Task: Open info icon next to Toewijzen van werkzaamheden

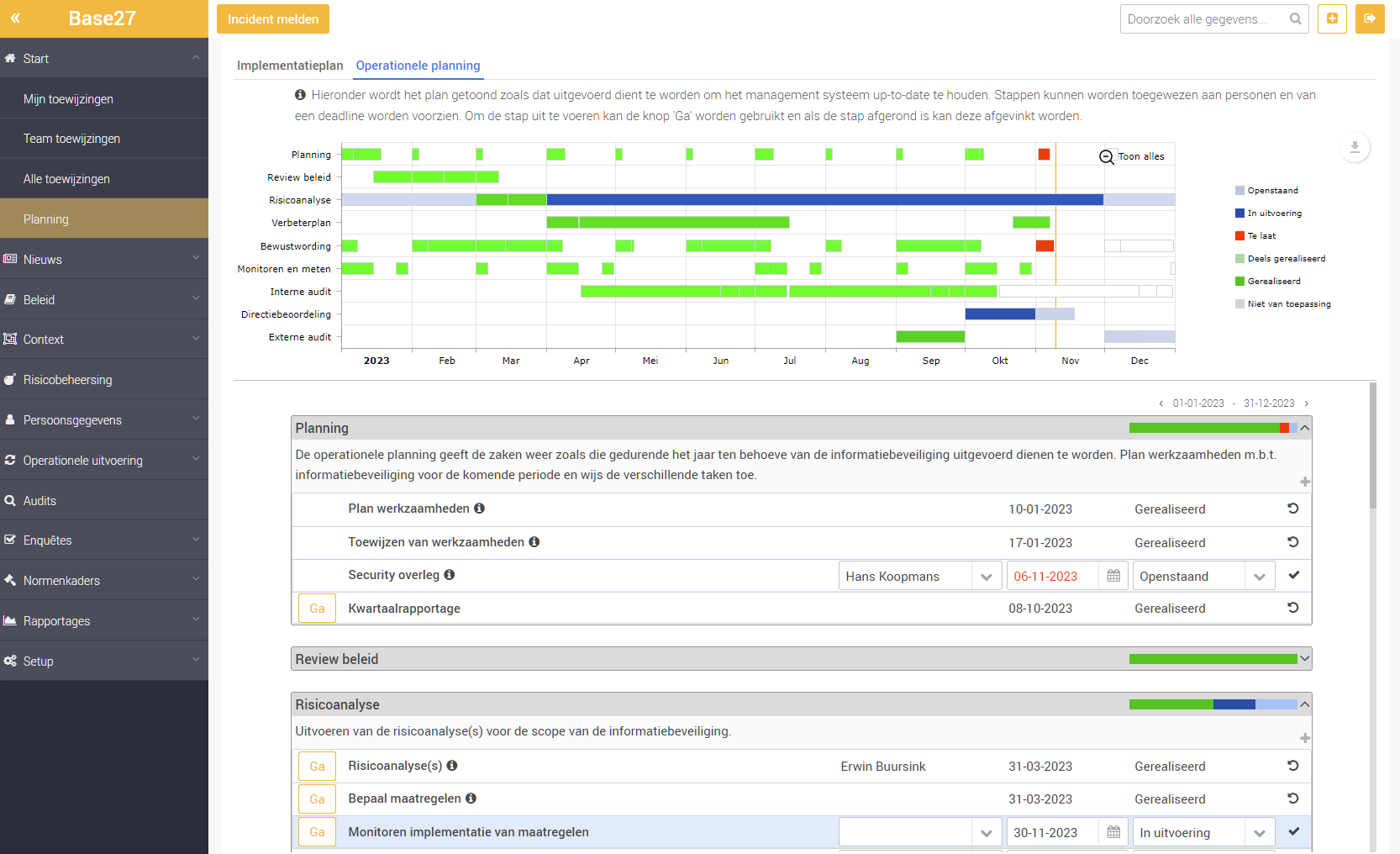Action: point(534,542)
